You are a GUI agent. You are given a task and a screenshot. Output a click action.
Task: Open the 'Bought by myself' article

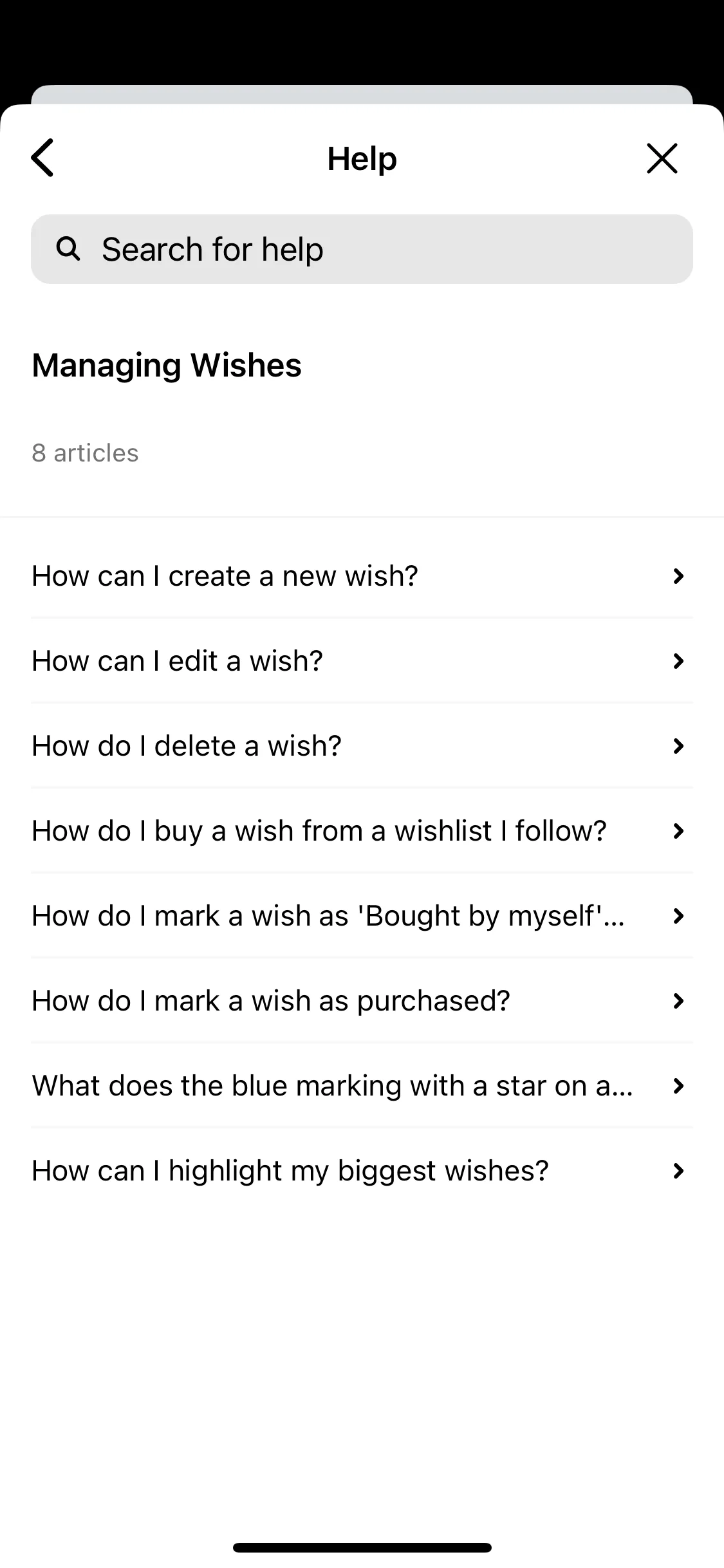point(362,915)
